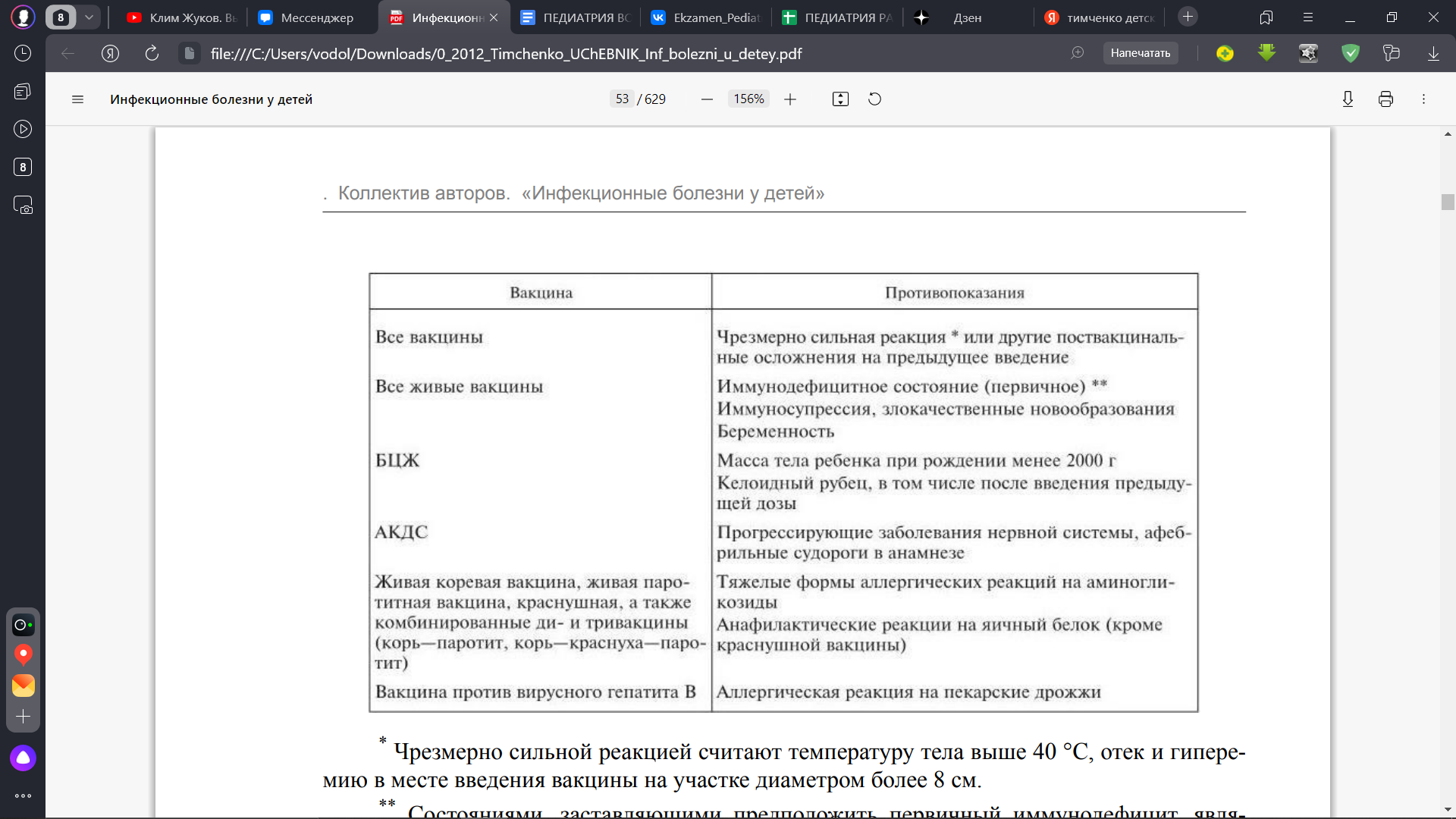Image resolution: width=1456 pixels, height=819 pixels.
Task: Open the browser main menu
Action: (x=1308, y=17)
